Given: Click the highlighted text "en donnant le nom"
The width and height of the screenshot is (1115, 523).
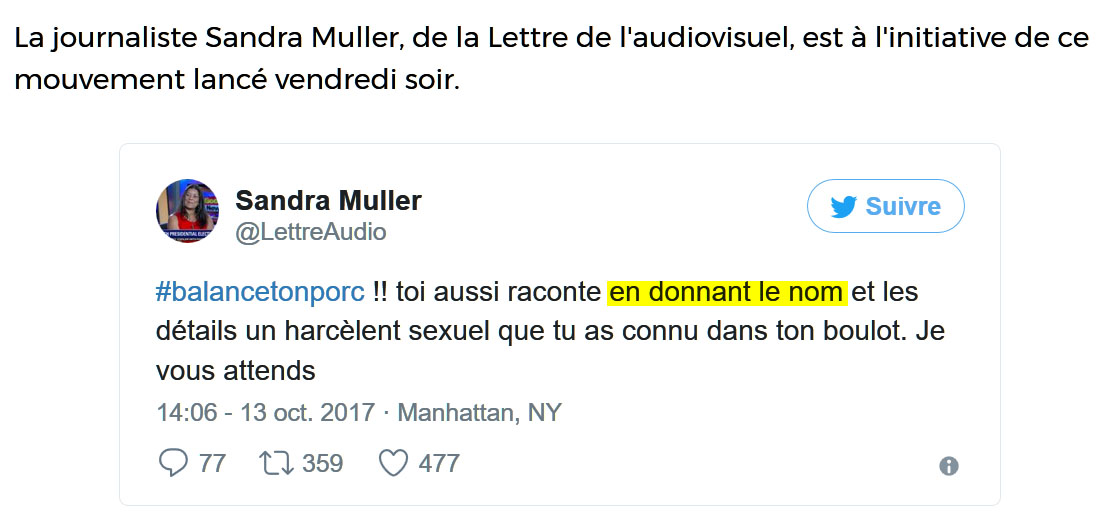Looking at the screenshot, I should point(727,293).
